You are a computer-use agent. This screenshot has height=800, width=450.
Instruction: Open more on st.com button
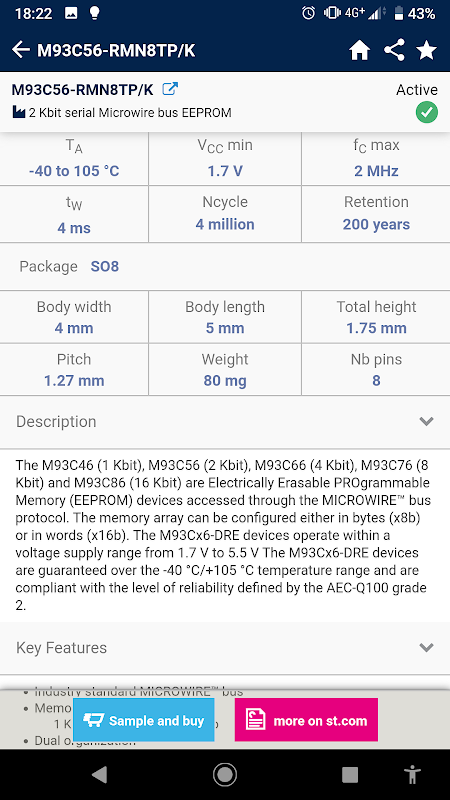(306, 720)
